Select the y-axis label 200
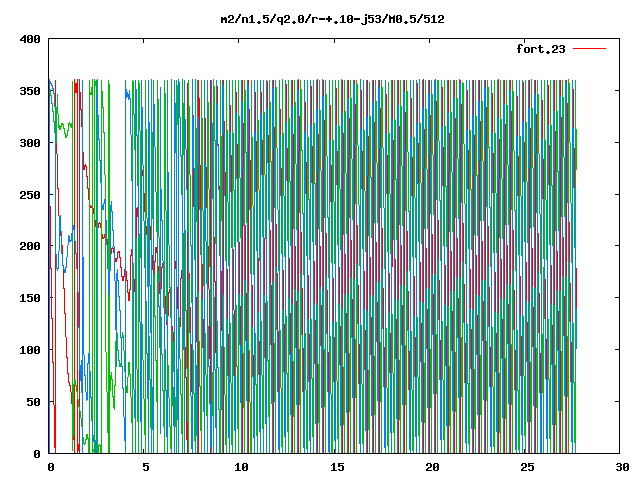Viewport: 640px width, 480px height. tap(30, 246)
